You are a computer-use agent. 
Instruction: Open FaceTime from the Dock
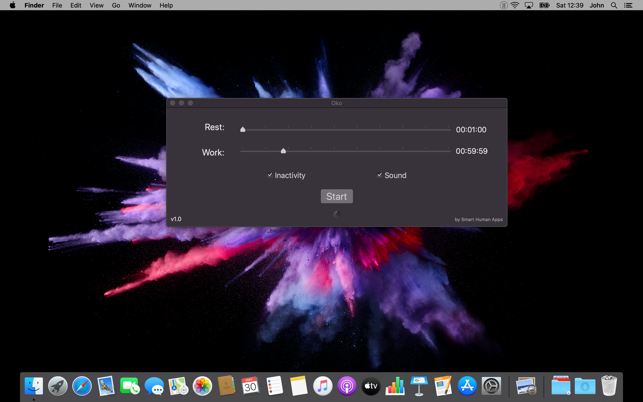point(130,386)
